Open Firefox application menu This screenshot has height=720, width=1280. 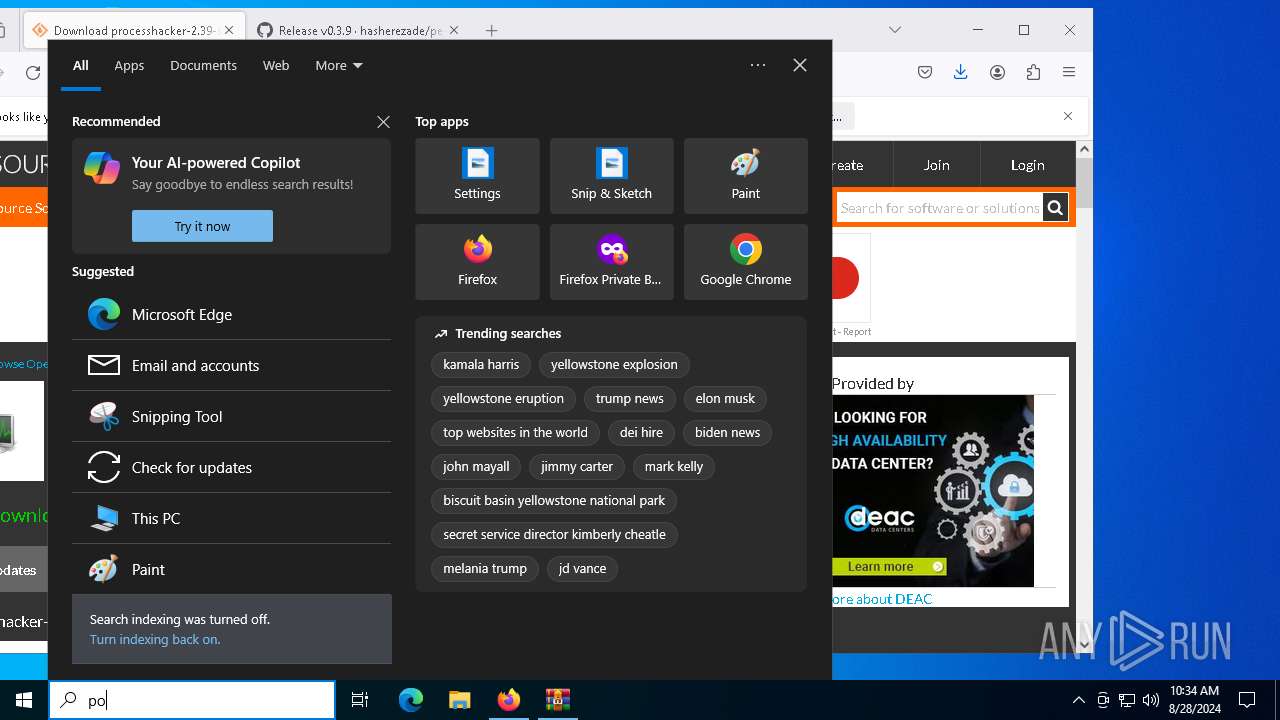coord(1069,72)
